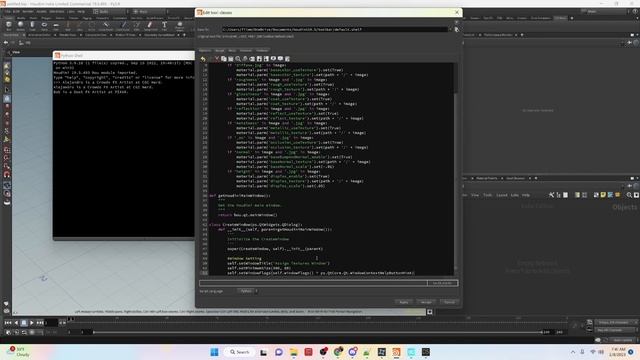Click the find magnifier icon in script toolbar

click(x=238, y=59)
